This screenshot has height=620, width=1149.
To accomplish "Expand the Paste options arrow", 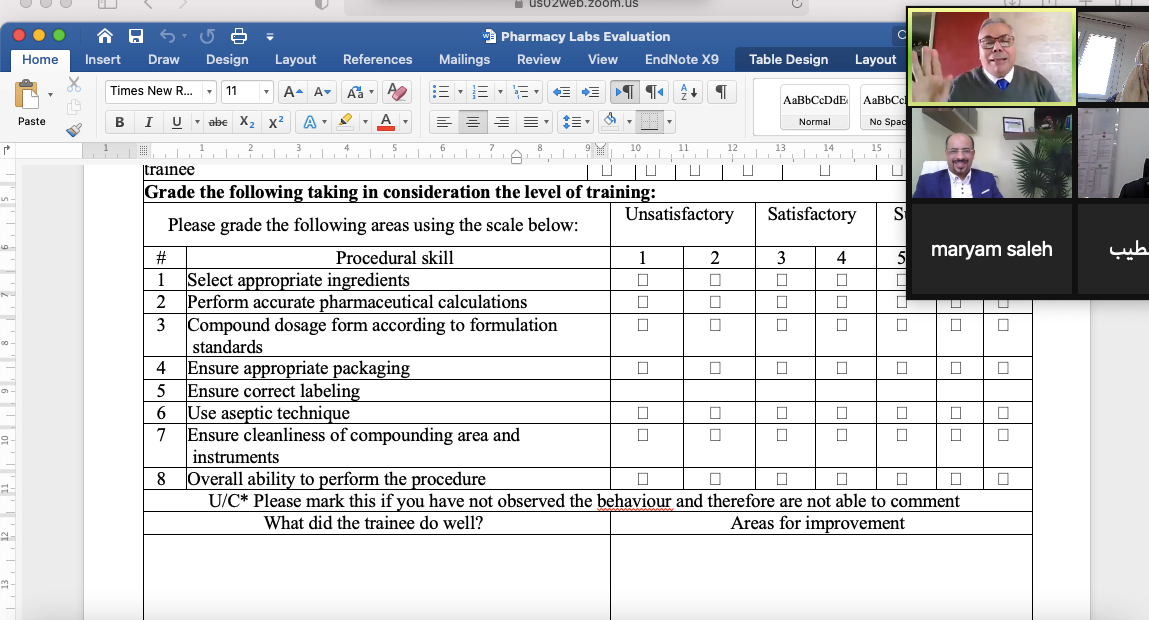I will (51, 95).
